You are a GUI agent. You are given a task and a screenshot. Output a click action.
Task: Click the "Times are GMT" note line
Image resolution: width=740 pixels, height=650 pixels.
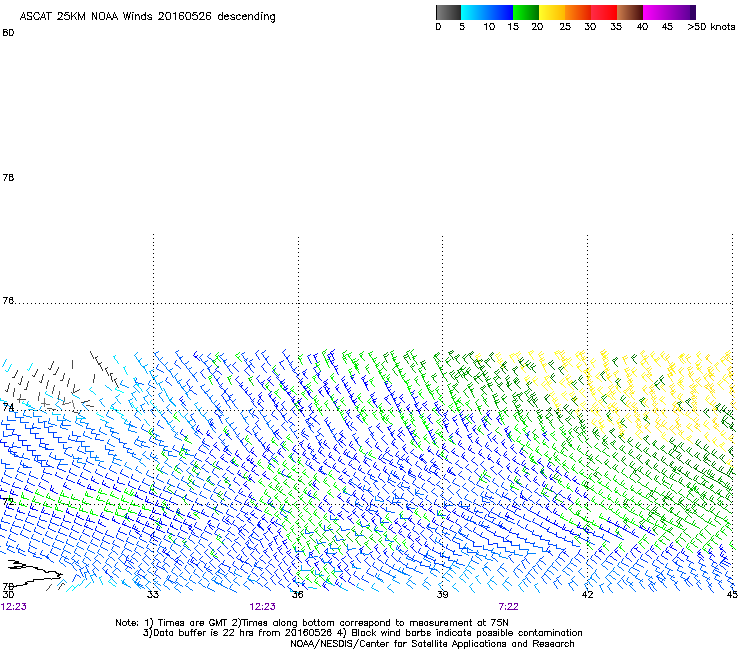(312, 623)
